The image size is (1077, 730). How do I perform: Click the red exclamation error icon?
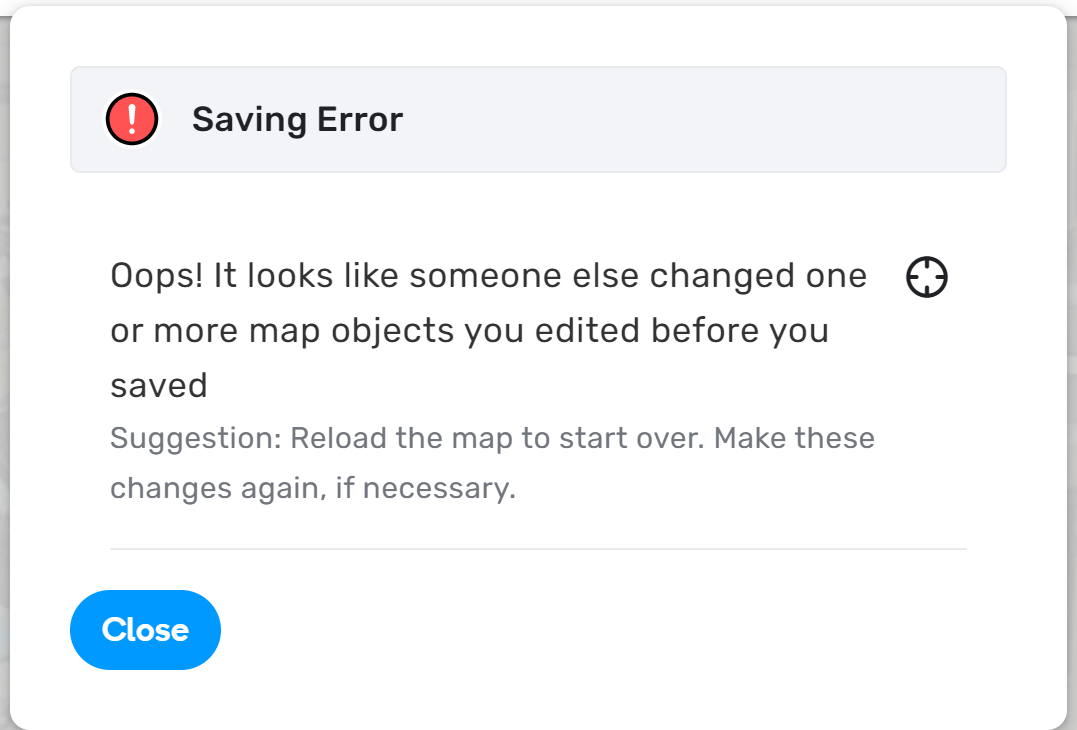point(132,119)
